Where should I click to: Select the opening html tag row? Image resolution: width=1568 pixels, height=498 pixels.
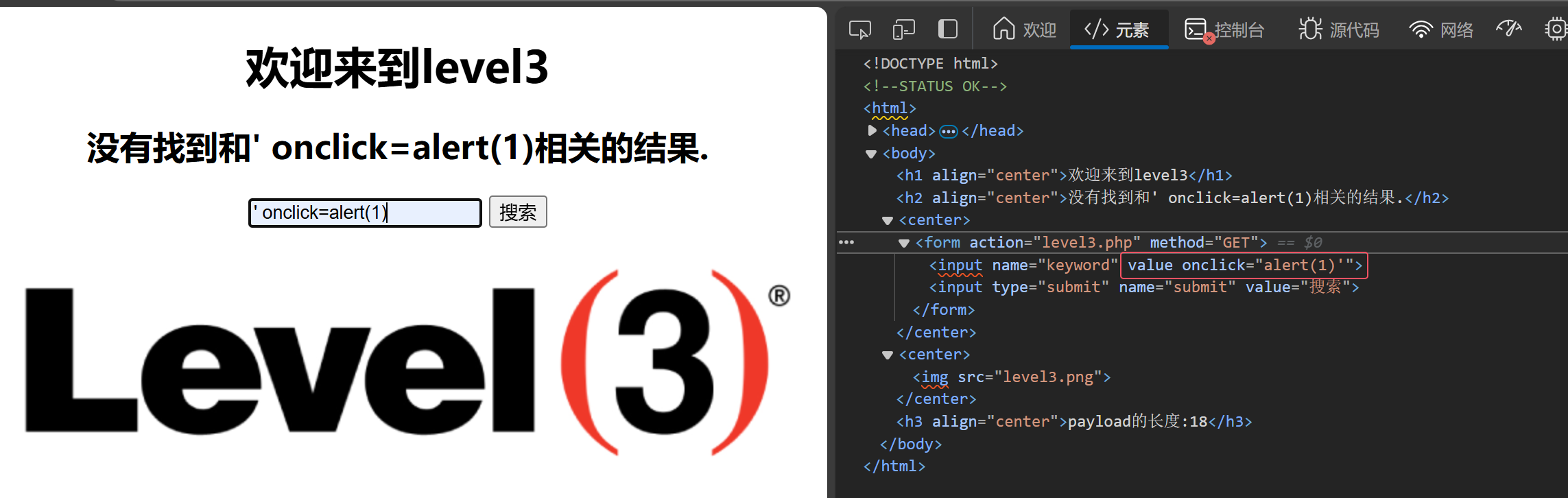(890, 108)
